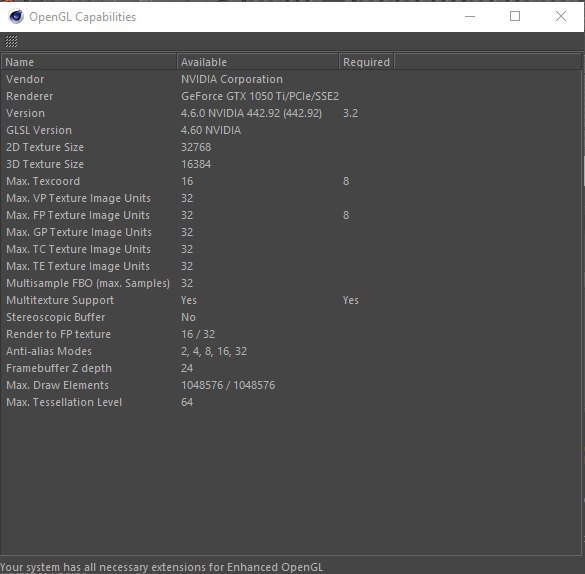Click the Required column header

pyautogui.click(x=366, y=62)
